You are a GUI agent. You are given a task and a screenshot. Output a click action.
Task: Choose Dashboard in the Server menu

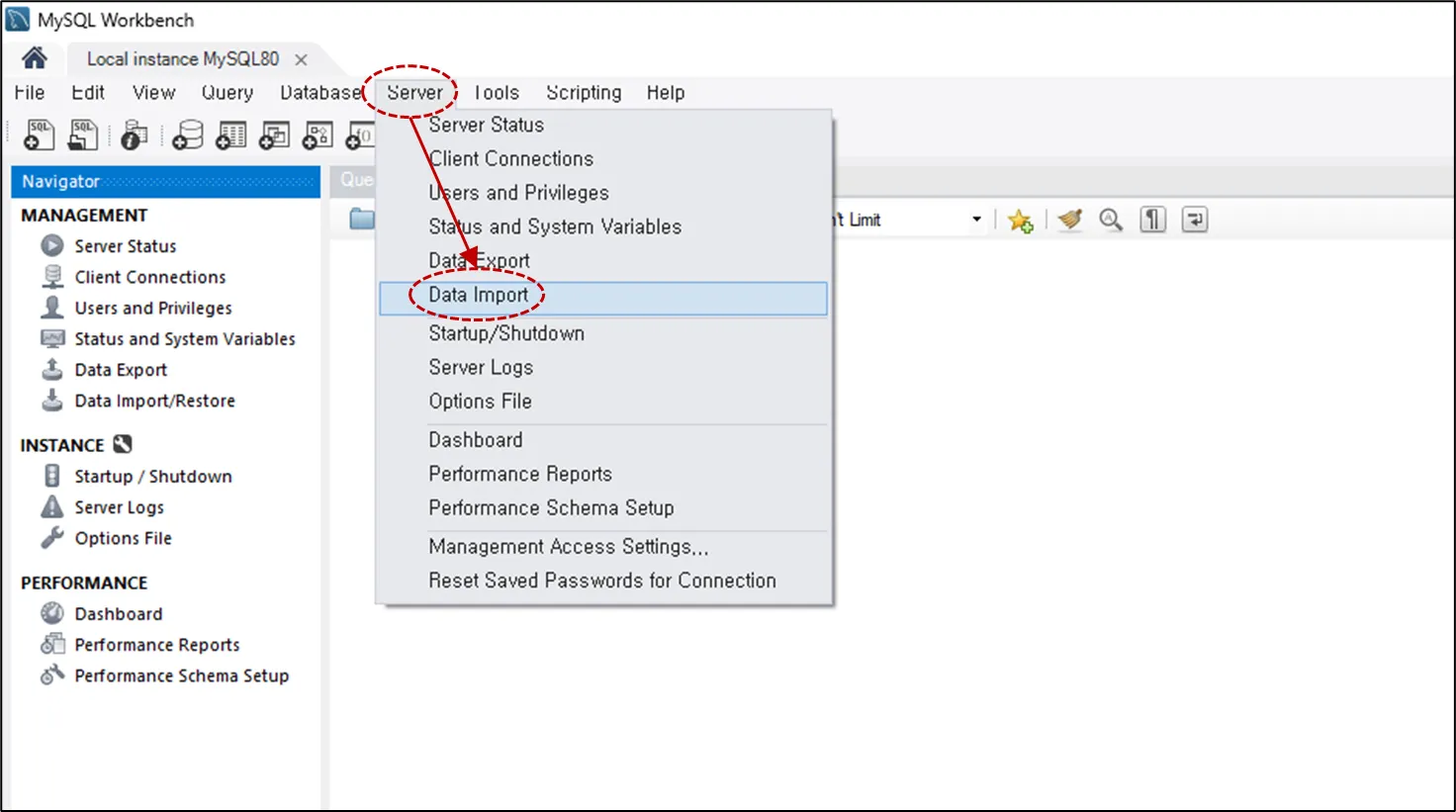click(603, 440)
